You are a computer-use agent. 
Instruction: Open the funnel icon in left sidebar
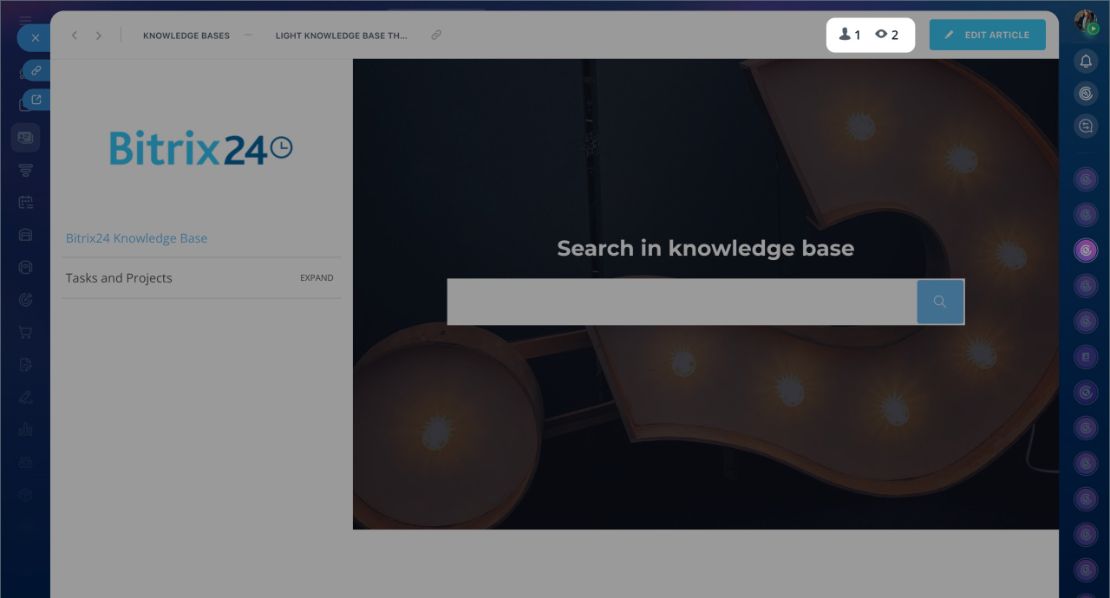click(25, 171)
